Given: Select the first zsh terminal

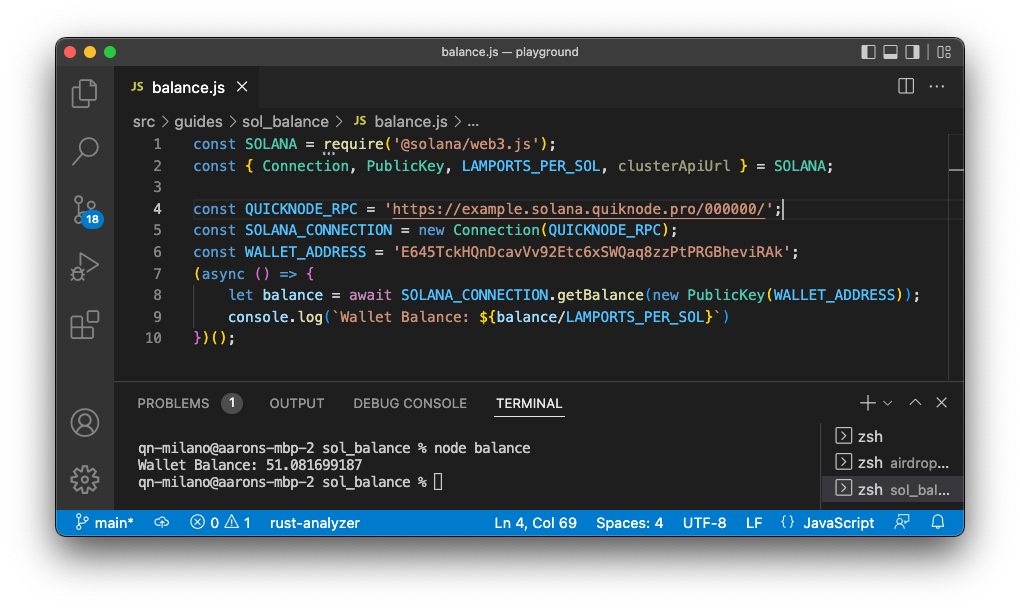Looking at the screenshot, I should click(x=892, y=436).
